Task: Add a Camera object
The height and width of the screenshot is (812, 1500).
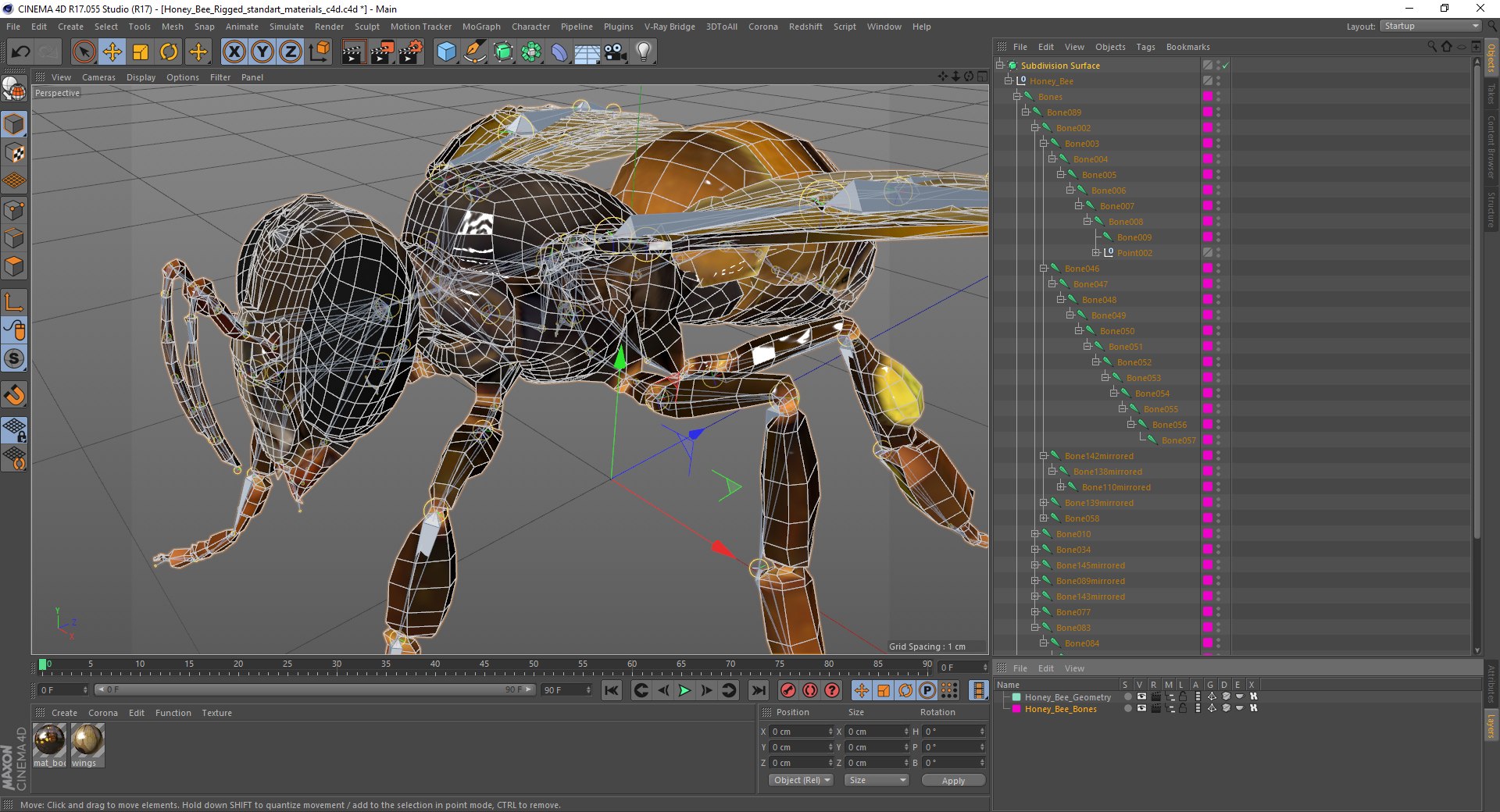Action: tap(615, 52)
